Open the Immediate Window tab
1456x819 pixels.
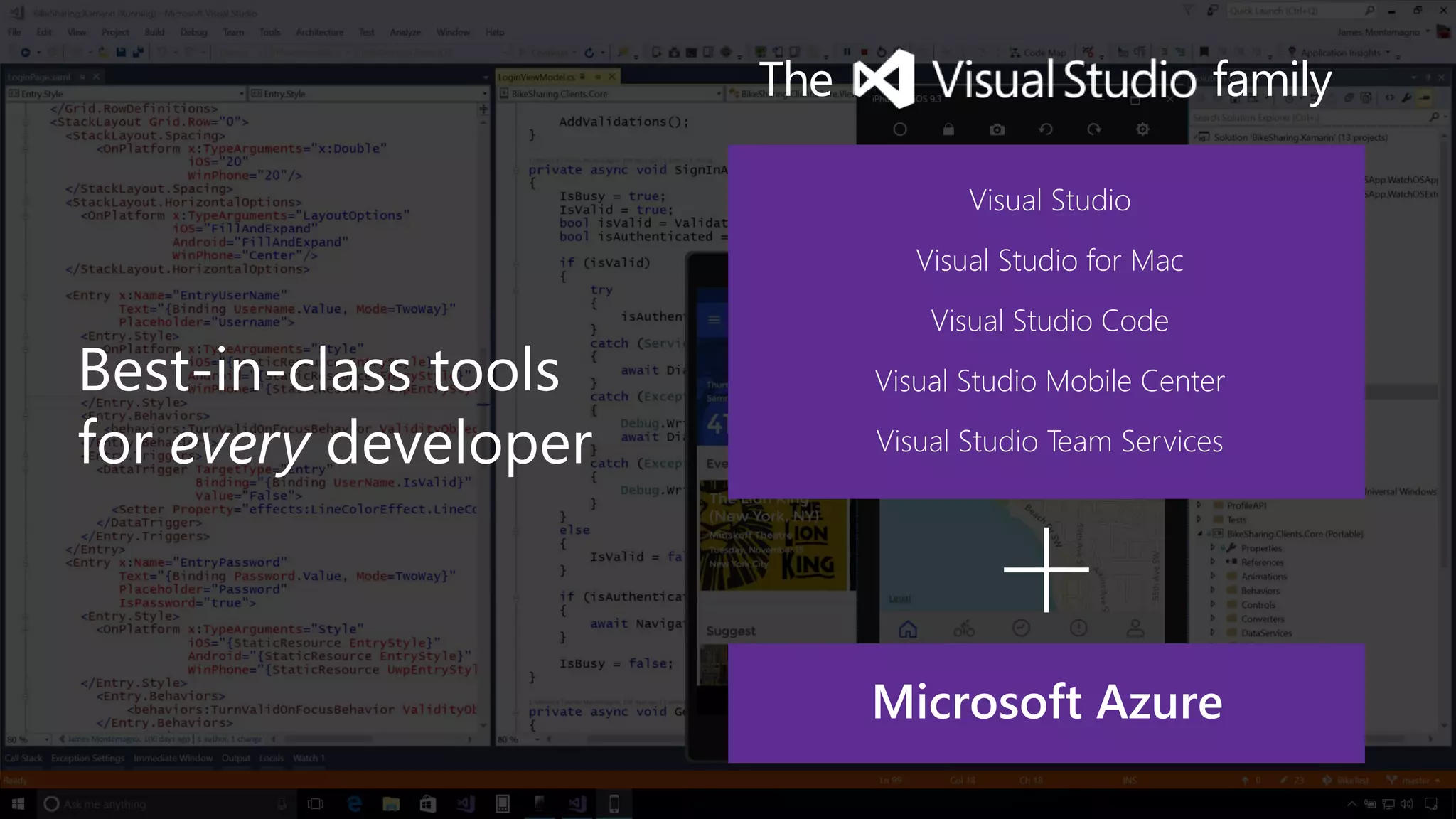pos(173,759)
